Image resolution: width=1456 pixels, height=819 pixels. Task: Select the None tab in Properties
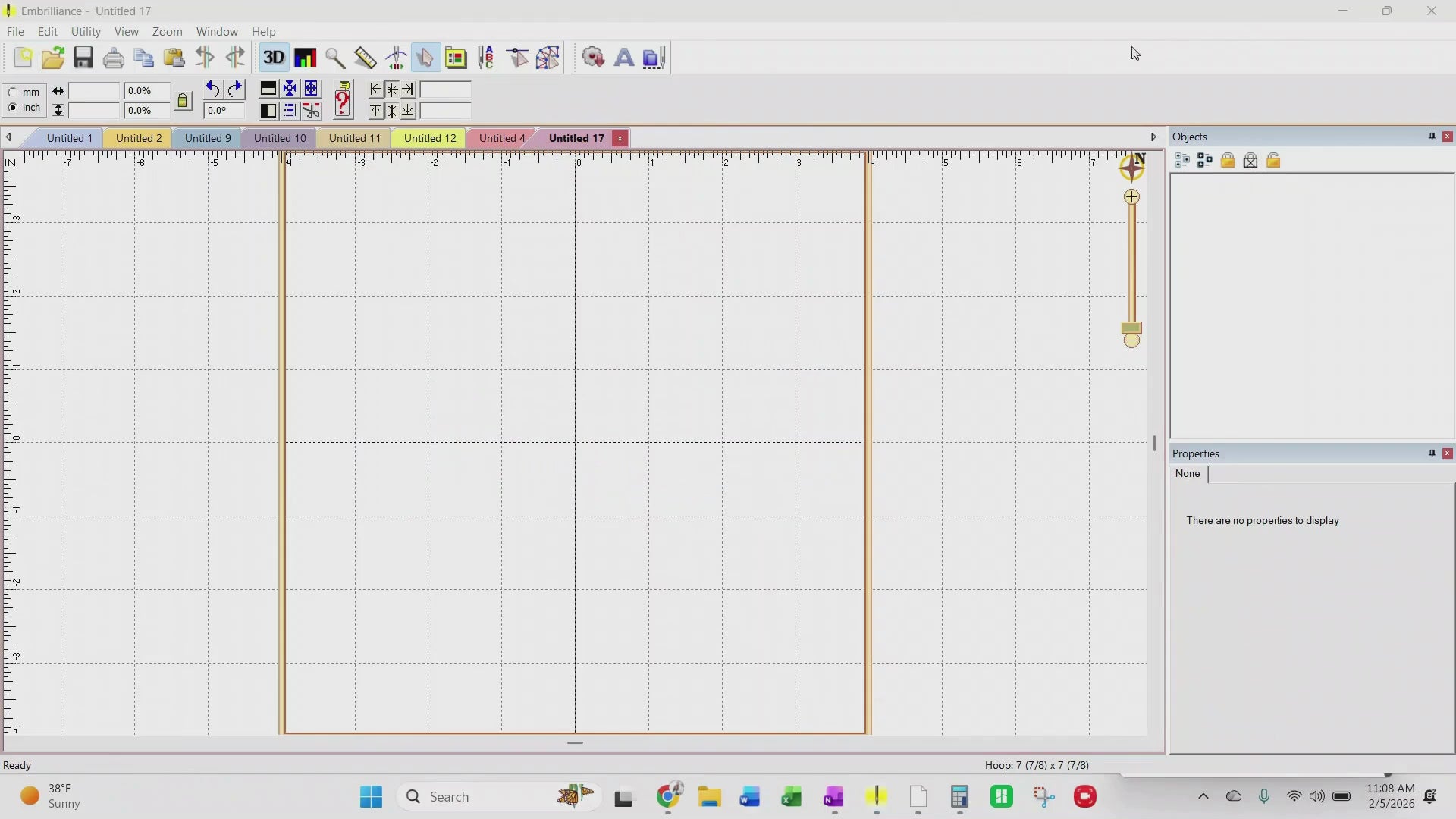click(1188, 474)
